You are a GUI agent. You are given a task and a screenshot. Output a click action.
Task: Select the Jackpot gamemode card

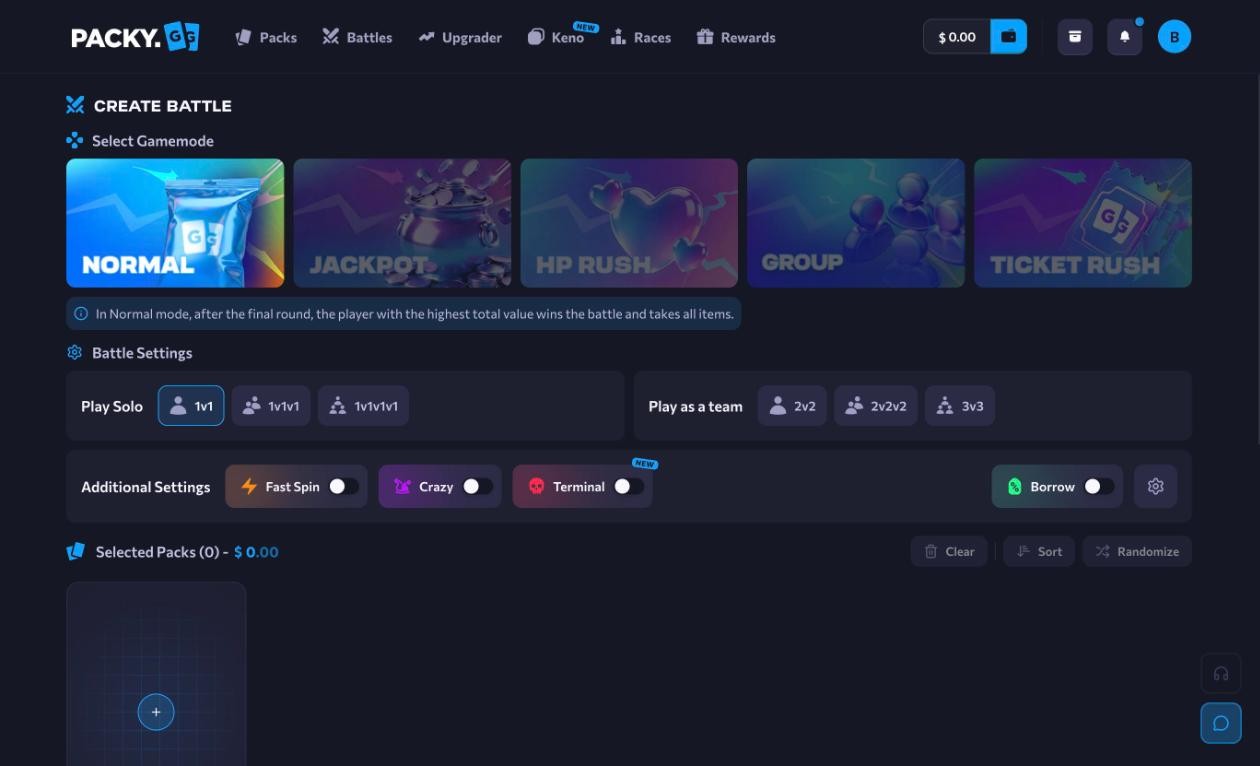tap(402, 223)
